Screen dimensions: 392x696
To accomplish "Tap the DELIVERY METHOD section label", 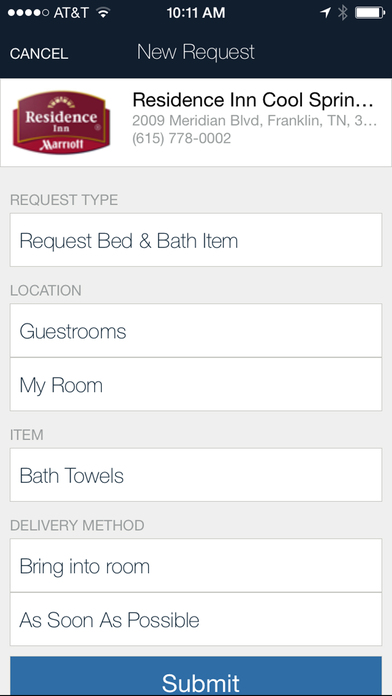I will point(77,526).
